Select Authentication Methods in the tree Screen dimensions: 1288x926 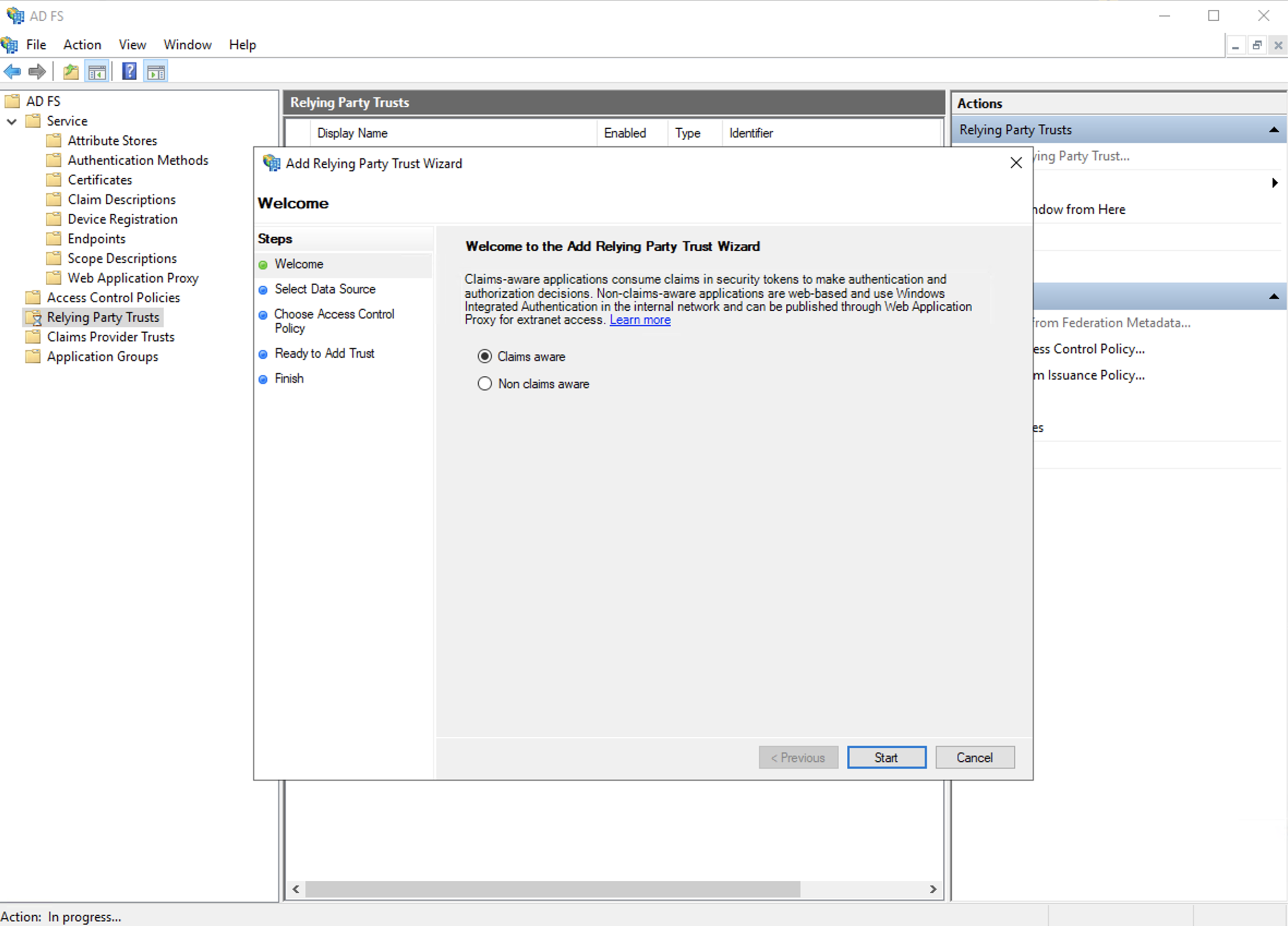pyautogui.click(x=138, y=160)
